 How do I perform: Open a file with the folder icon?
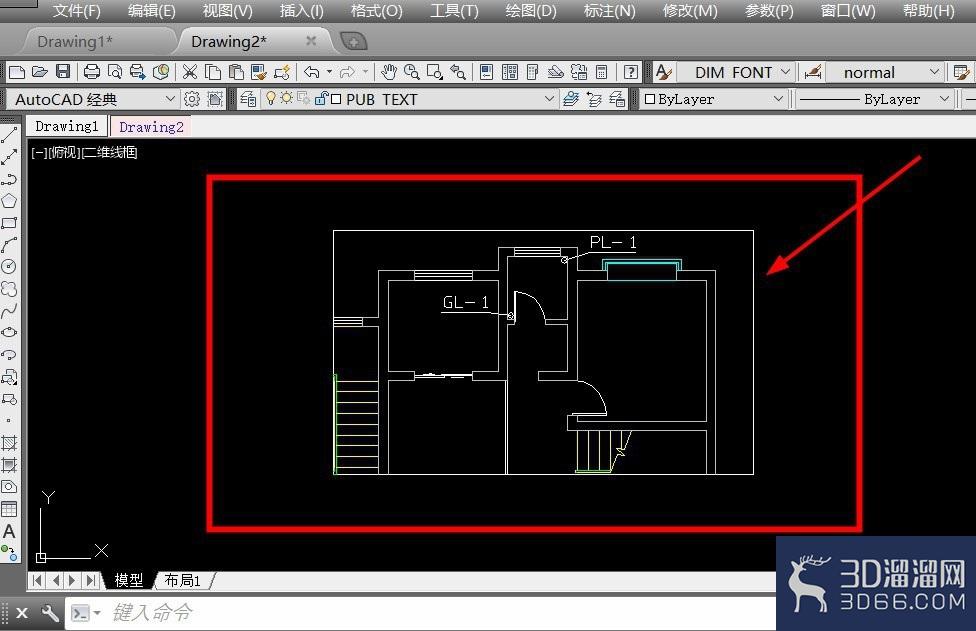[x=40, y=72]
